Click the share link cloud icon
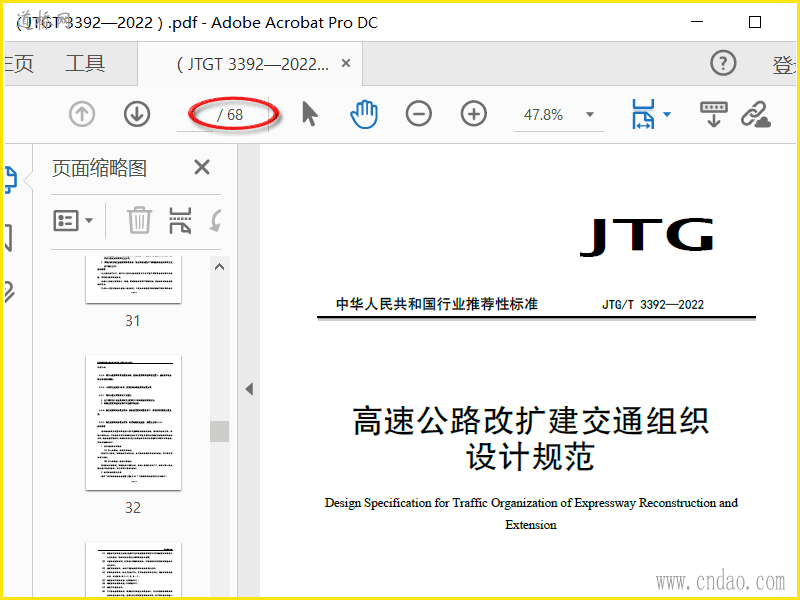800x600 pixels. coord(756,114)
